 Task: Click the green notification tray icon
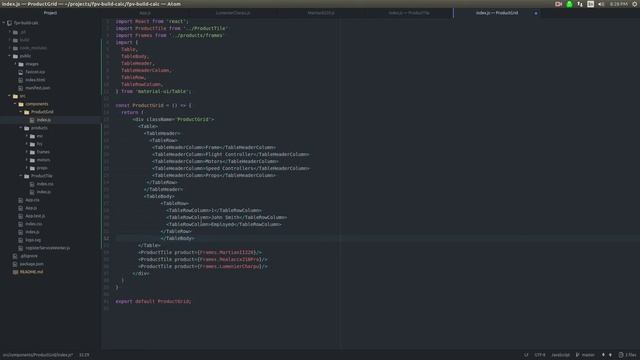coord(569,4)
